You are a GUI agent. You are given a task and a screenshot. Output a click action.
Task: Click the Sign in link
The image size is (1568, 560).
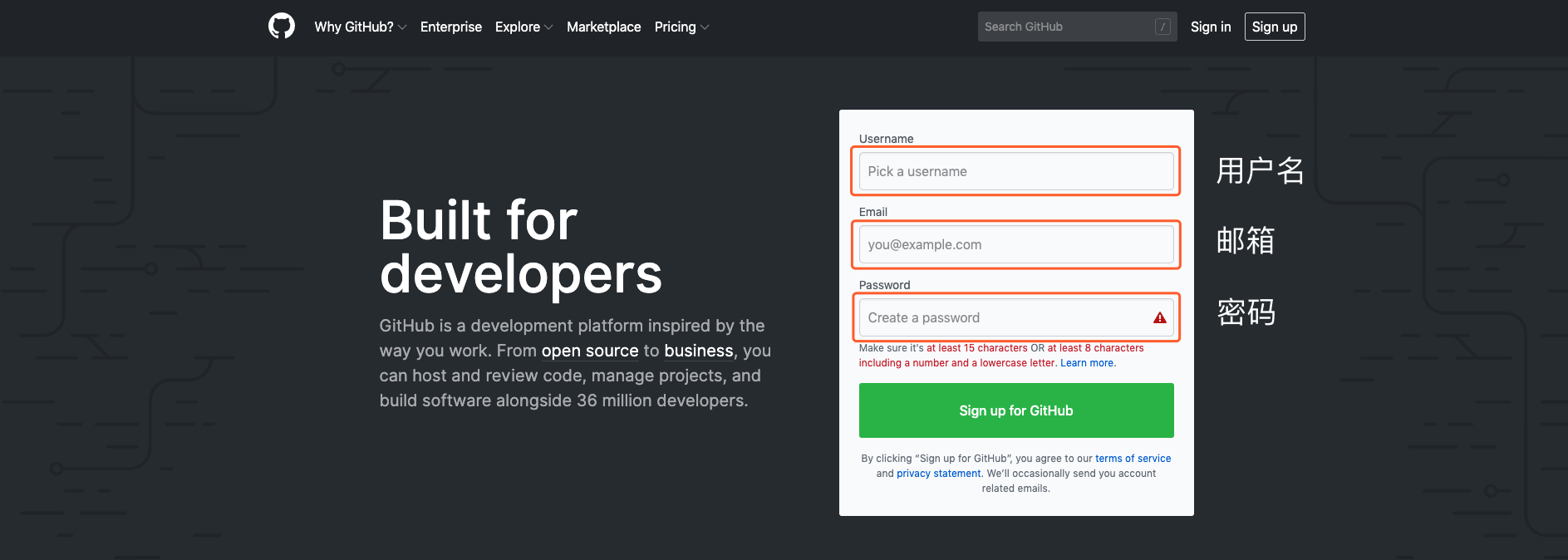[1211, 27]
